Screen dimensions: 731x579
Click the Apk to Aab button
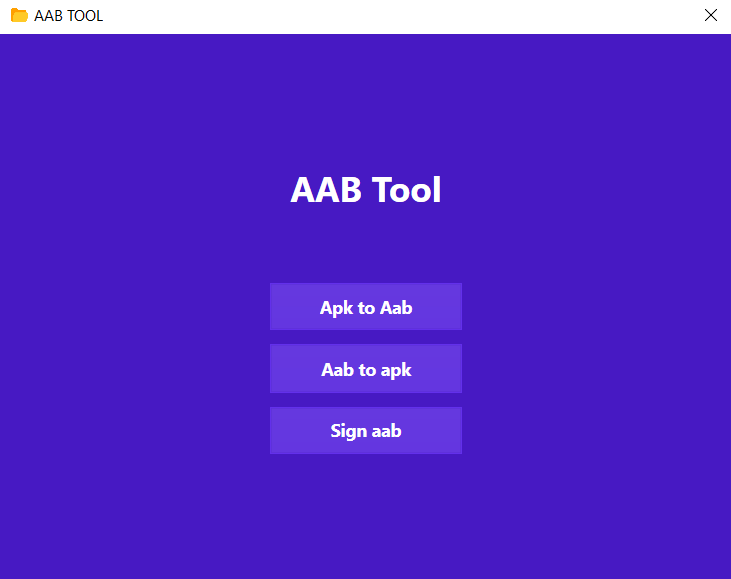point(366,307)
